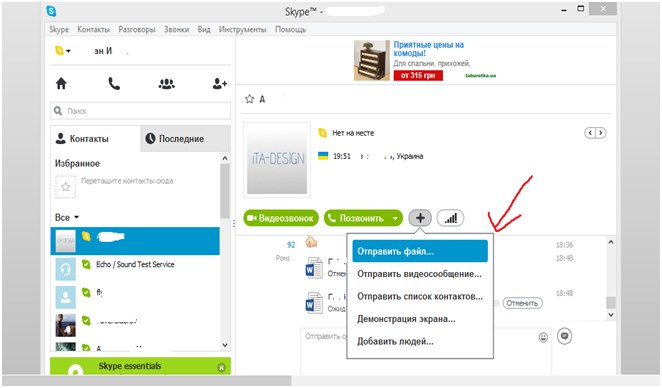The height and width of the screenshot is (388, 662).
Task: Open the furniture ad headline link
Action: click(429, 49)
